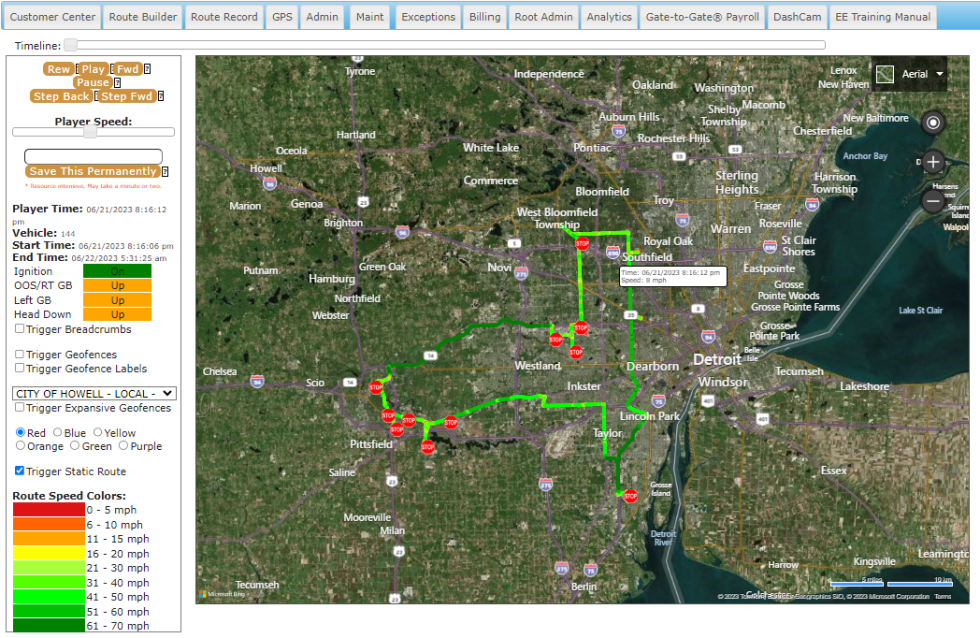Image resolution: width=980 pixels, height=638 pixels.
Task: Advance playback with the Step Fwd control
Action: pos(128,95)
